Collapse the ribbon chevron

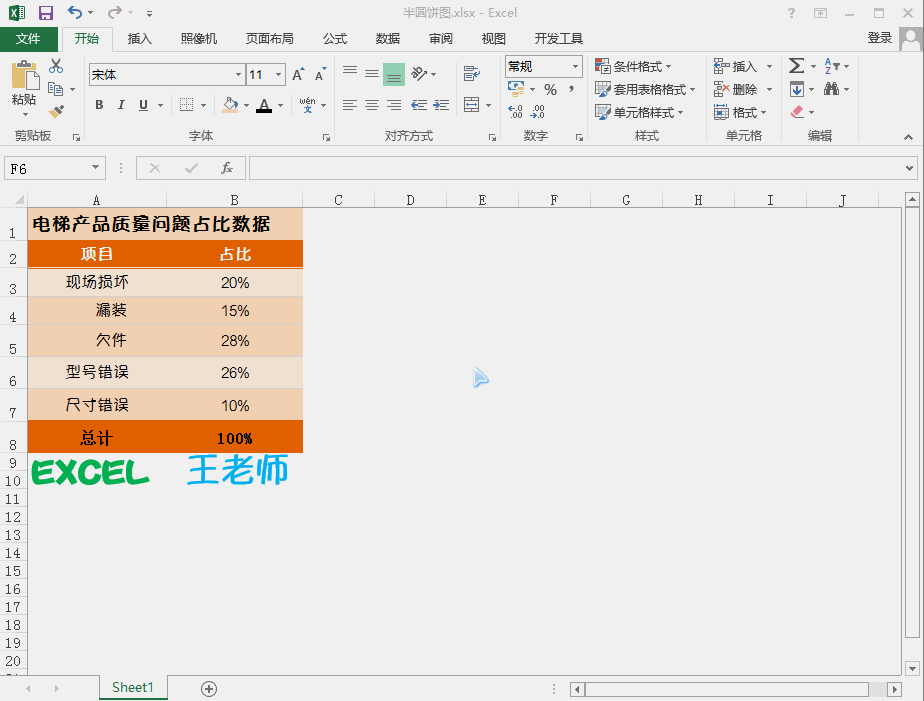coord(908,137)
